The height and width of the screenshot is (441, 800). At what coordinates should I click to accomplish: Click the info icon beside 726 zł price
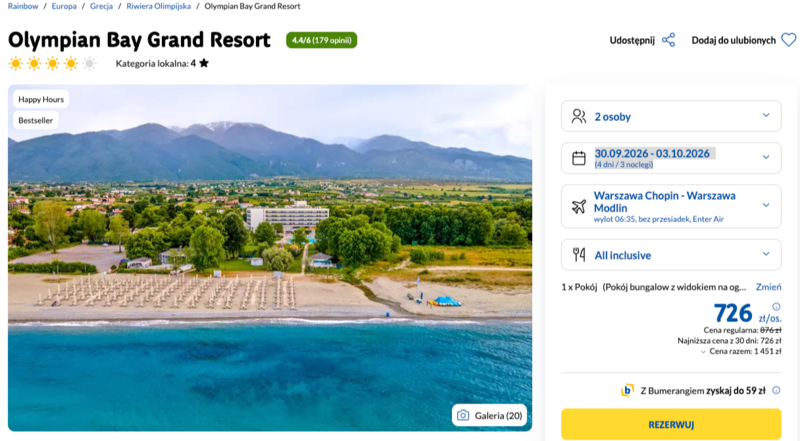tap(776, 307)
